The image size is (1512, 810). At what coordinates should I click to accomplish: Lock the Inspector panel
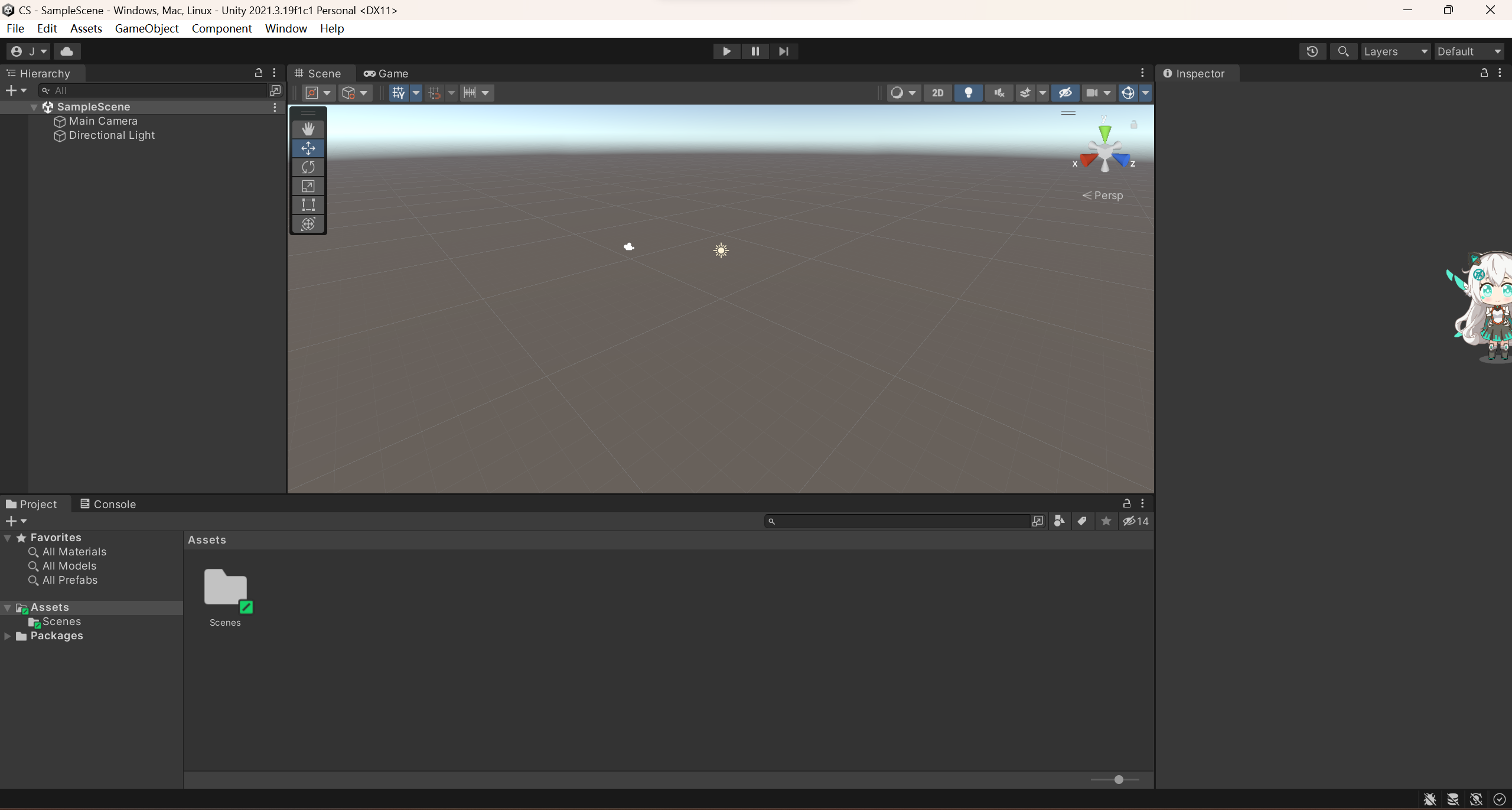coord(1484,73)
